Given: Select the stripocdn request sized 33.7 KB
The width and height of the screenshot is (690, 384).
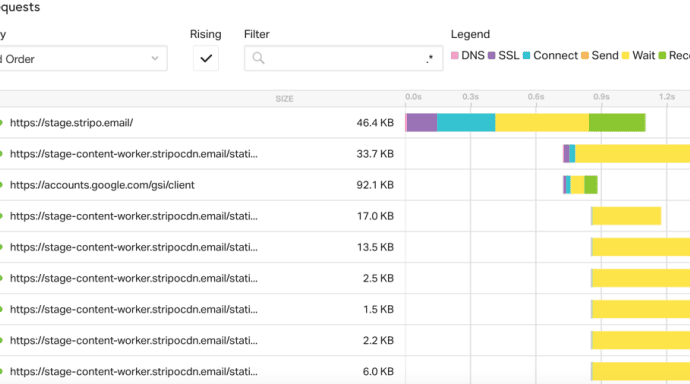Looking at the screenshot, I should click(345, 154).
